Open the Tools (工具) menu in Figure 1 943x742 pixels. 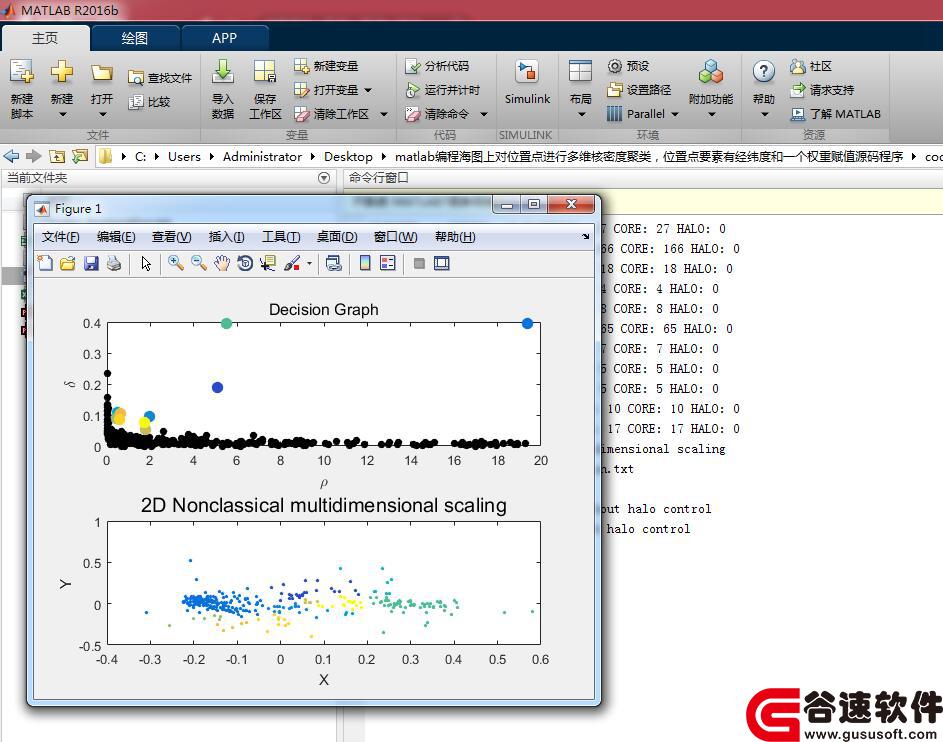click(281, 237)
